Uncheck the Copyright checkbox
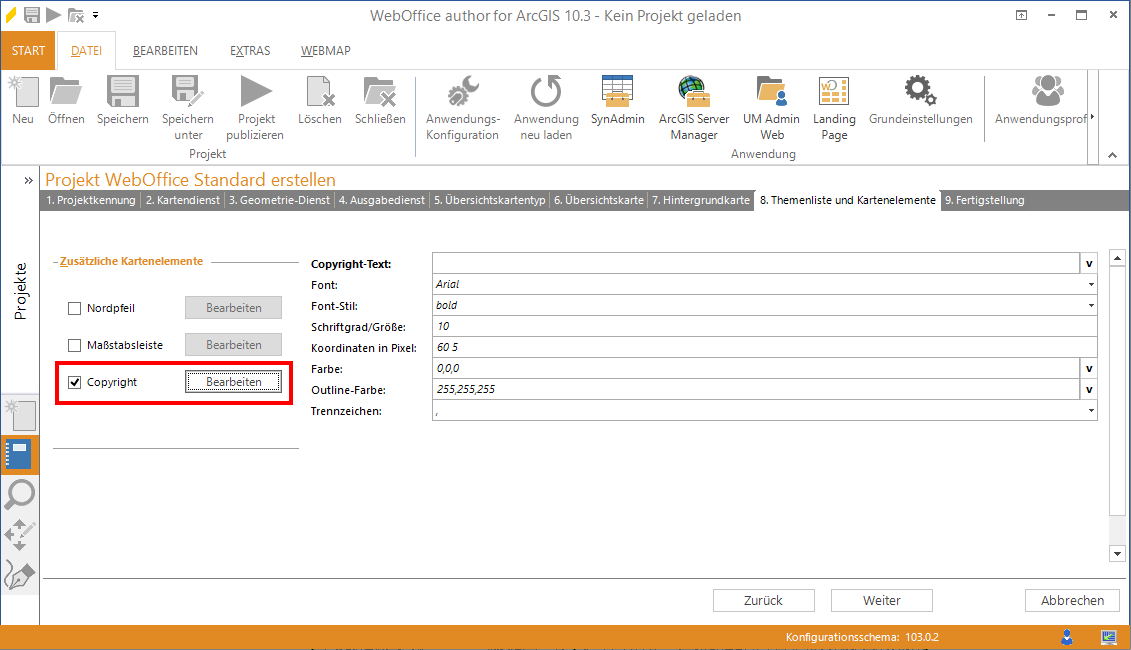 74,382
